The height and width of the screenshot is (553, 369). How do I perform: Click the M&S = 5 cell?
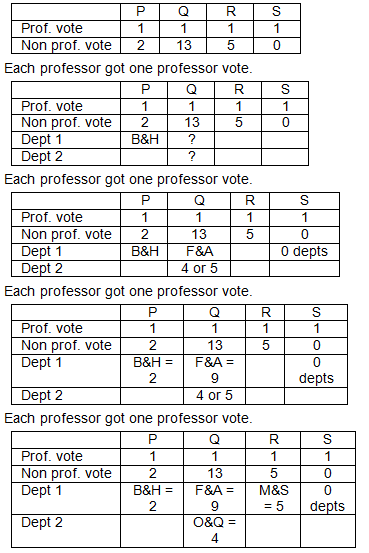(273, 498)
